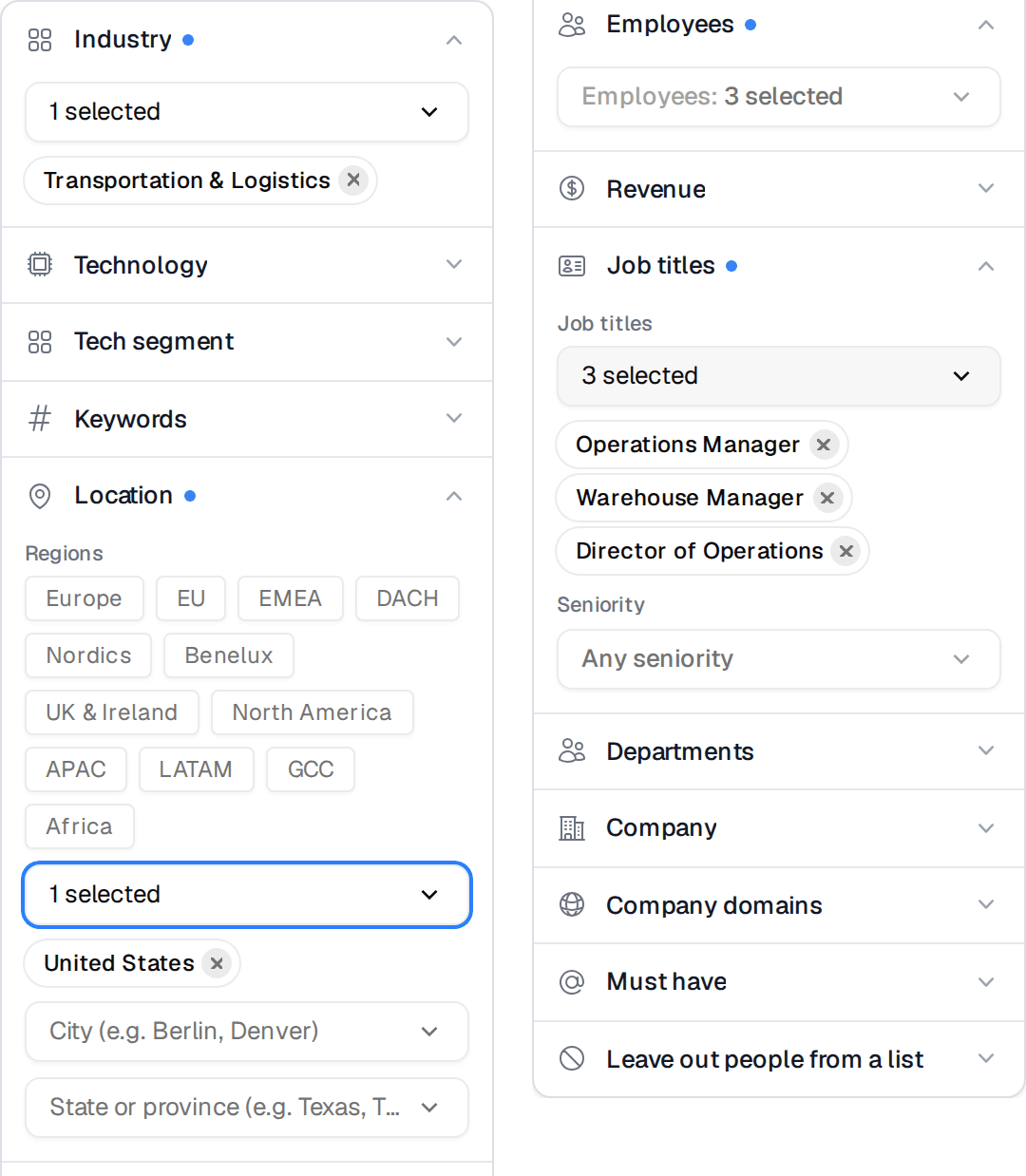Screen dimensions: 1026x1176
Task: Click the Departments people icon
Action: click(x=572, y=750)
